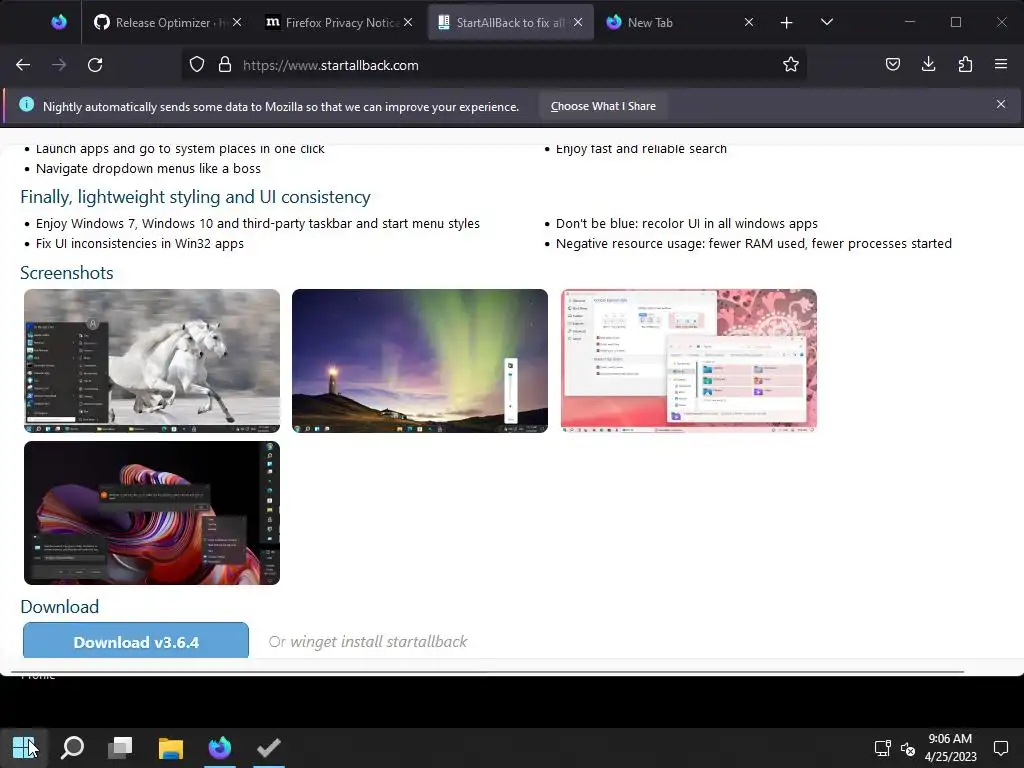Click 'Fix UI inconsistencies in Win32 apps' text

[x=140, y=244]
